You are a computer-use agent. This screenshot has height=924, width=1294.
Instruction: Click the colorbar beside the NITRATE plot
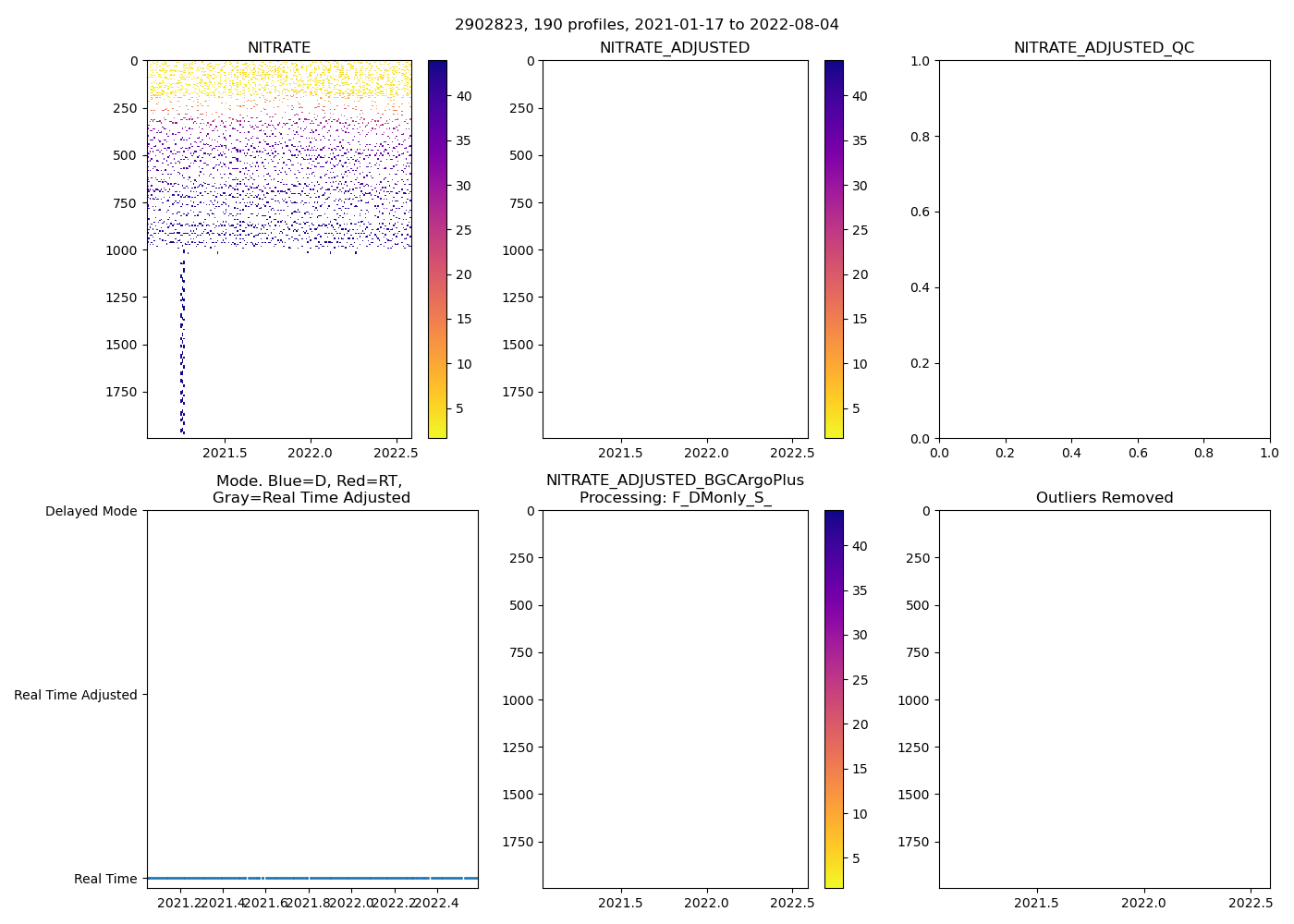[x=437, y=249]
